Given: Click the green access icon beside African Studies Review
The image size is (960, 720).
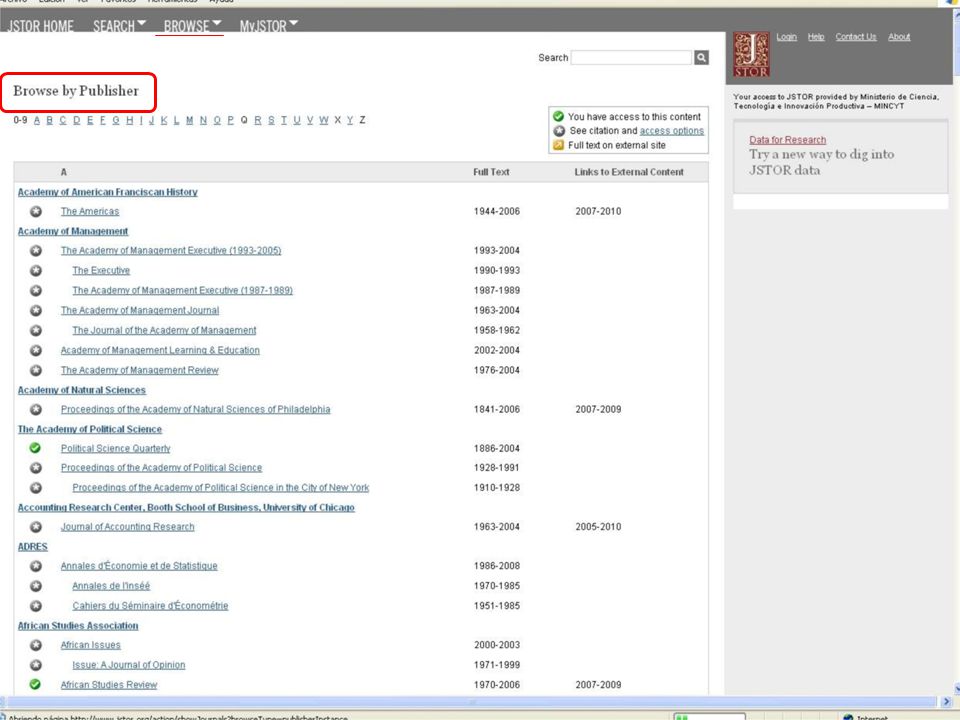Looking at the screenshot, I should [x=36, y=684].
